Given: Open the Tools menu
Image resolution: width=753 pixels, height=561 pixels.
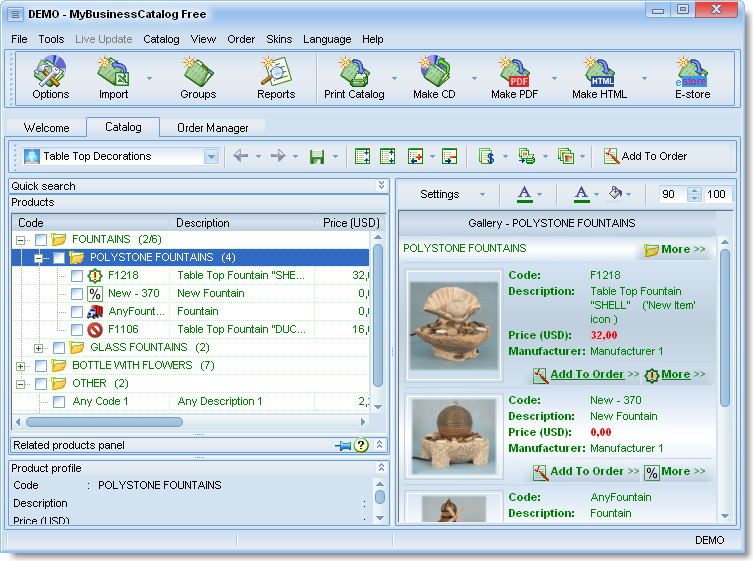Looking at the screenshot, I should [x=51, y=39].
